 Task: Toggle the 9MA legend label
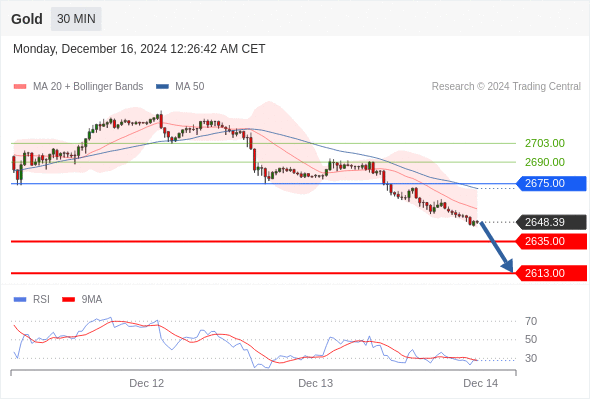coord(92,300)
